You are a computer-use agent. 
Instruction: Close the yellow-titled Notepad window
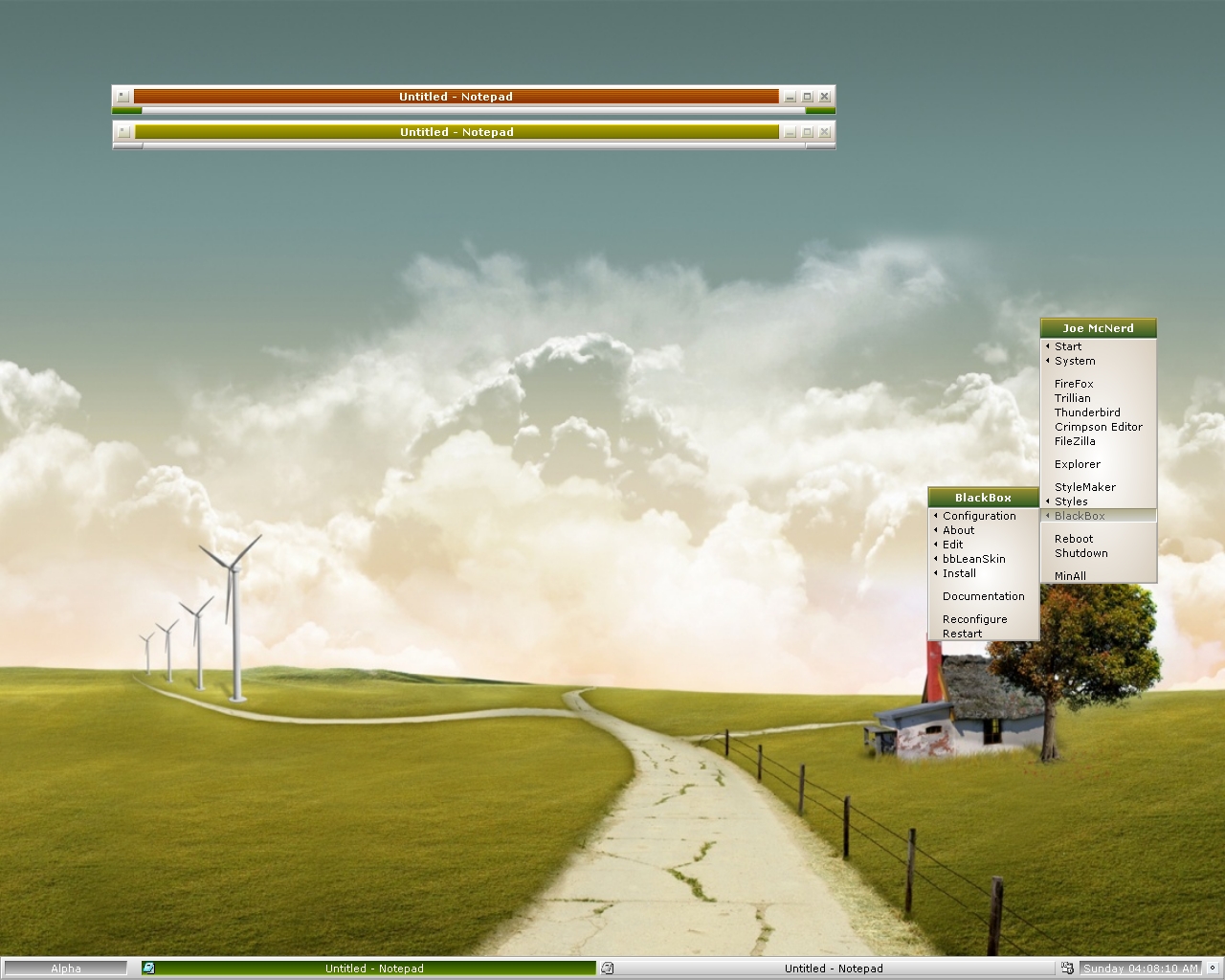pyautogui.click(x=824, y=132)
